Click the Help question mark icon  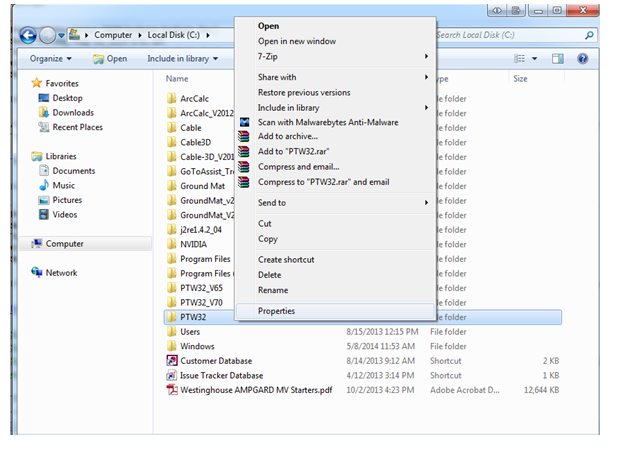click(x=582, y=59)
